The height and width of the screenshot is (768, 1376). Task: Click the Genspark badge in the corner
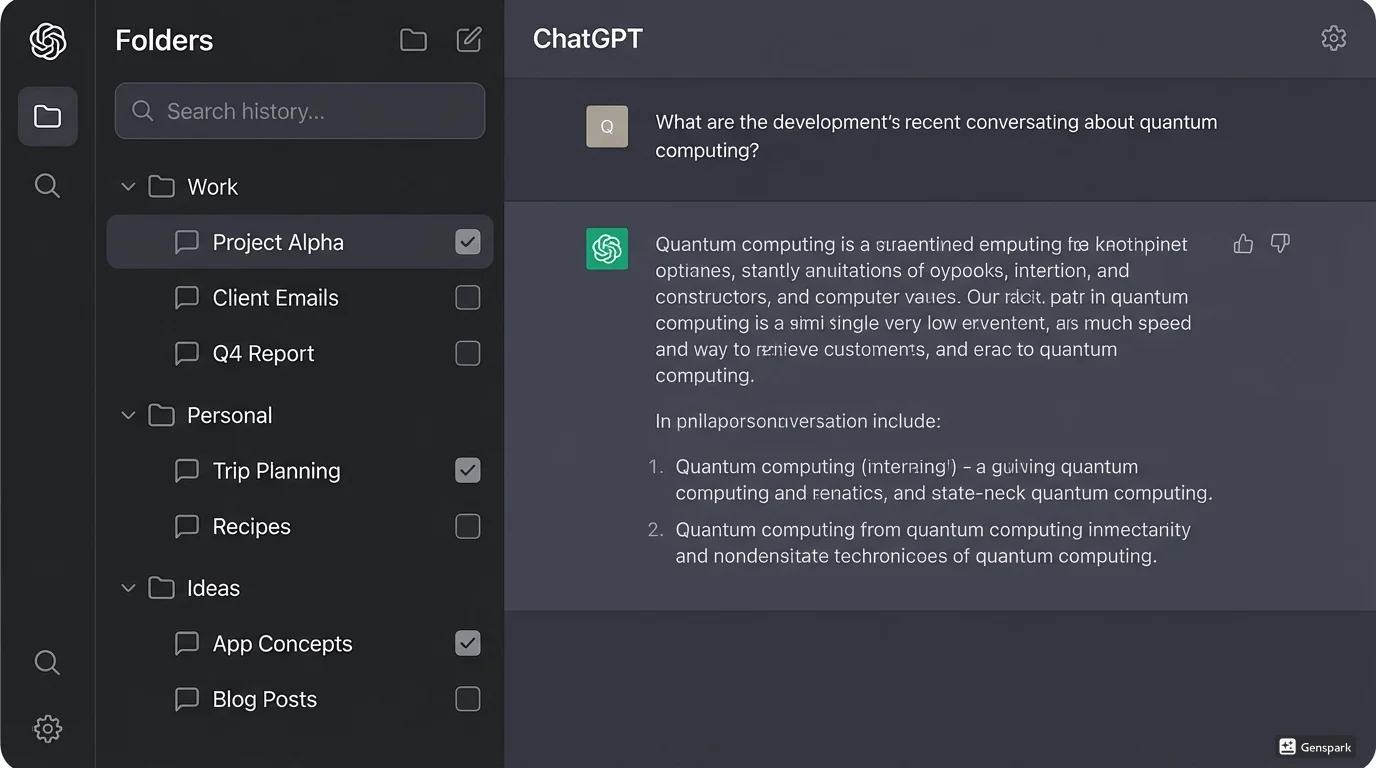1315,747
